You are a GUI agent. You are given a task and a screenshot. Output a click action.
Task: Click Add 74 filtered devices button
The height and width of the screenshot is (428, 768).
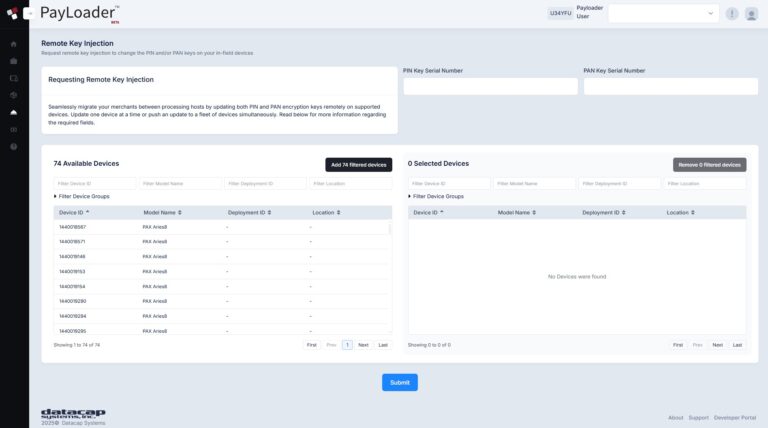pos(359,165)
